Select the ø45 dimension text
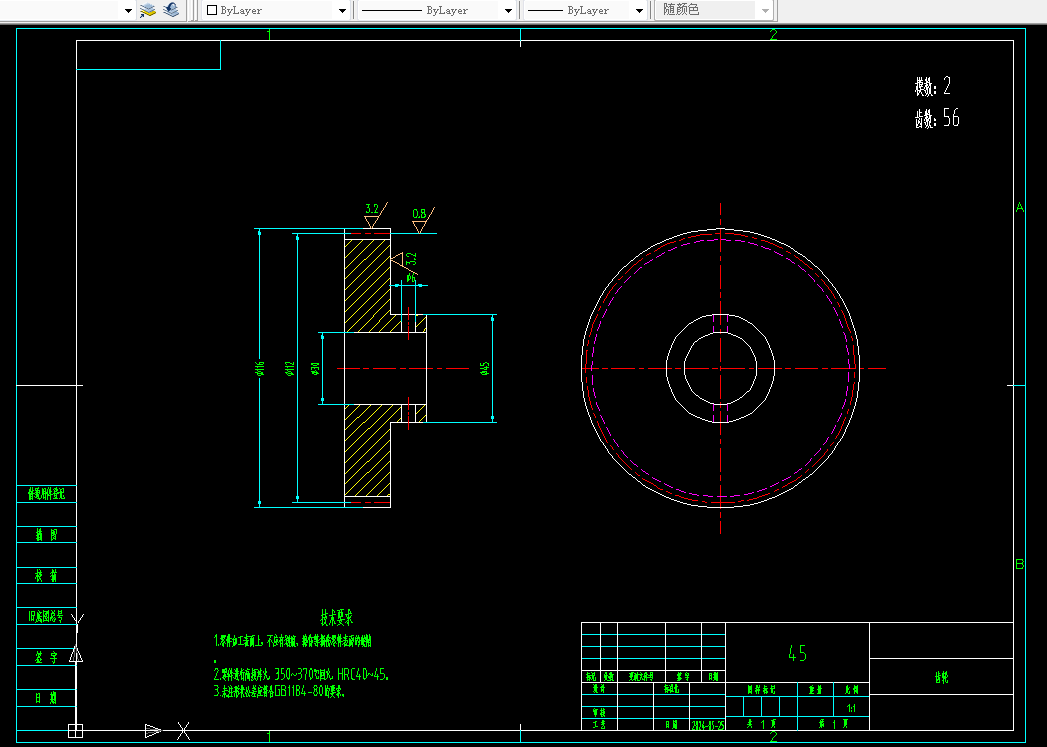 pos(485,368)
